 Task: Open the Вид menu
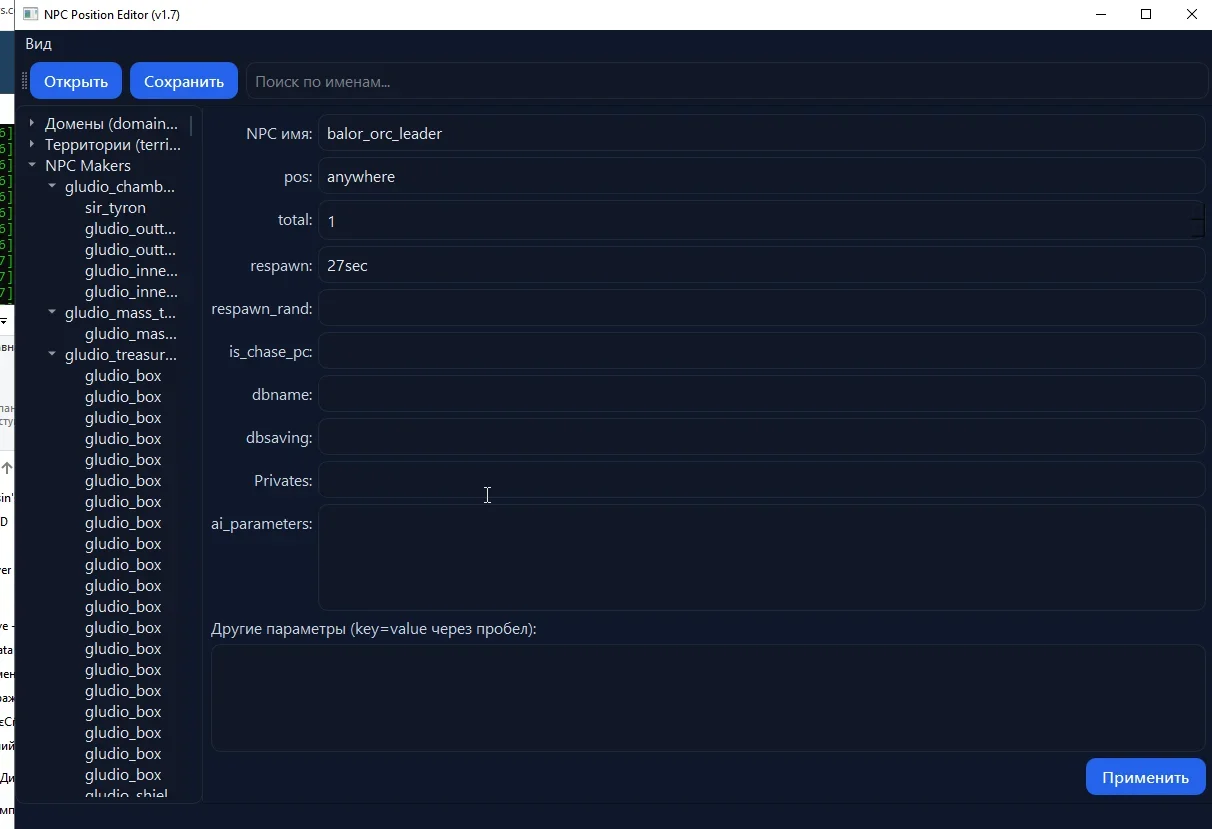tap(39, 44)
